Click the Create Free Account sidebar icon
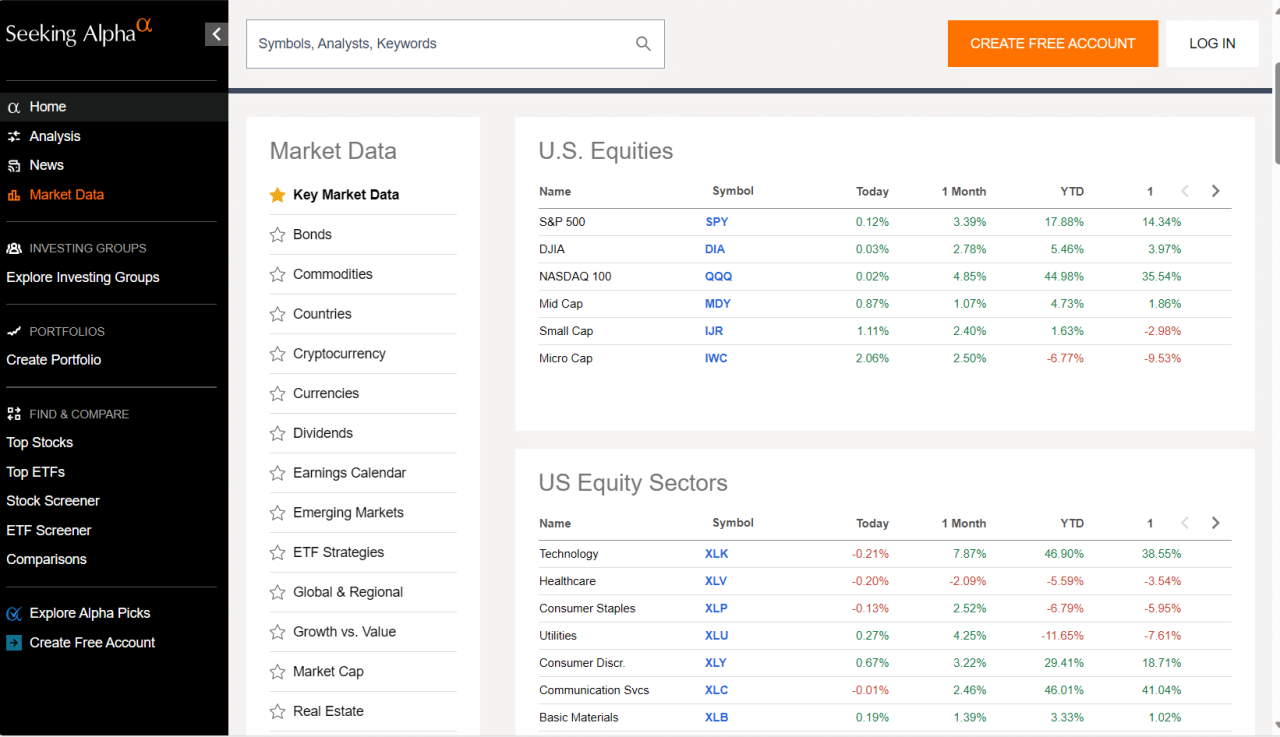The height and width of the screenshot is (737, 1280). pyautogui.click(x=14, y=643)
